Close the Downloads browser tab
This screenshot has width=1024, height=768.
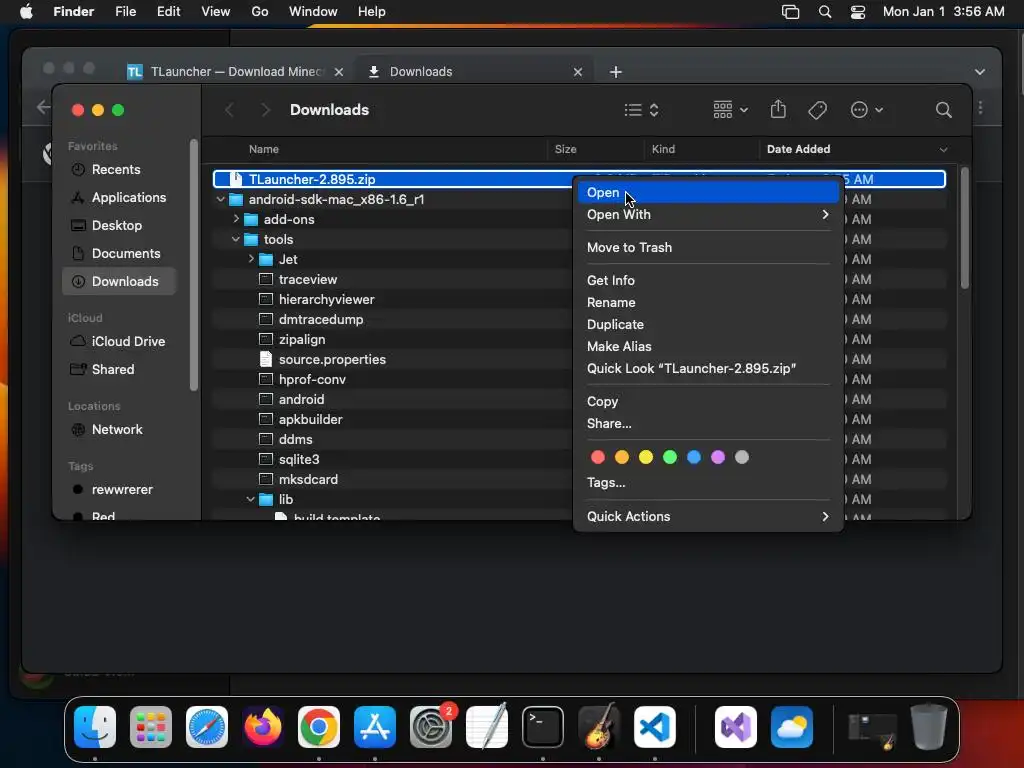(x=577, y=72)
